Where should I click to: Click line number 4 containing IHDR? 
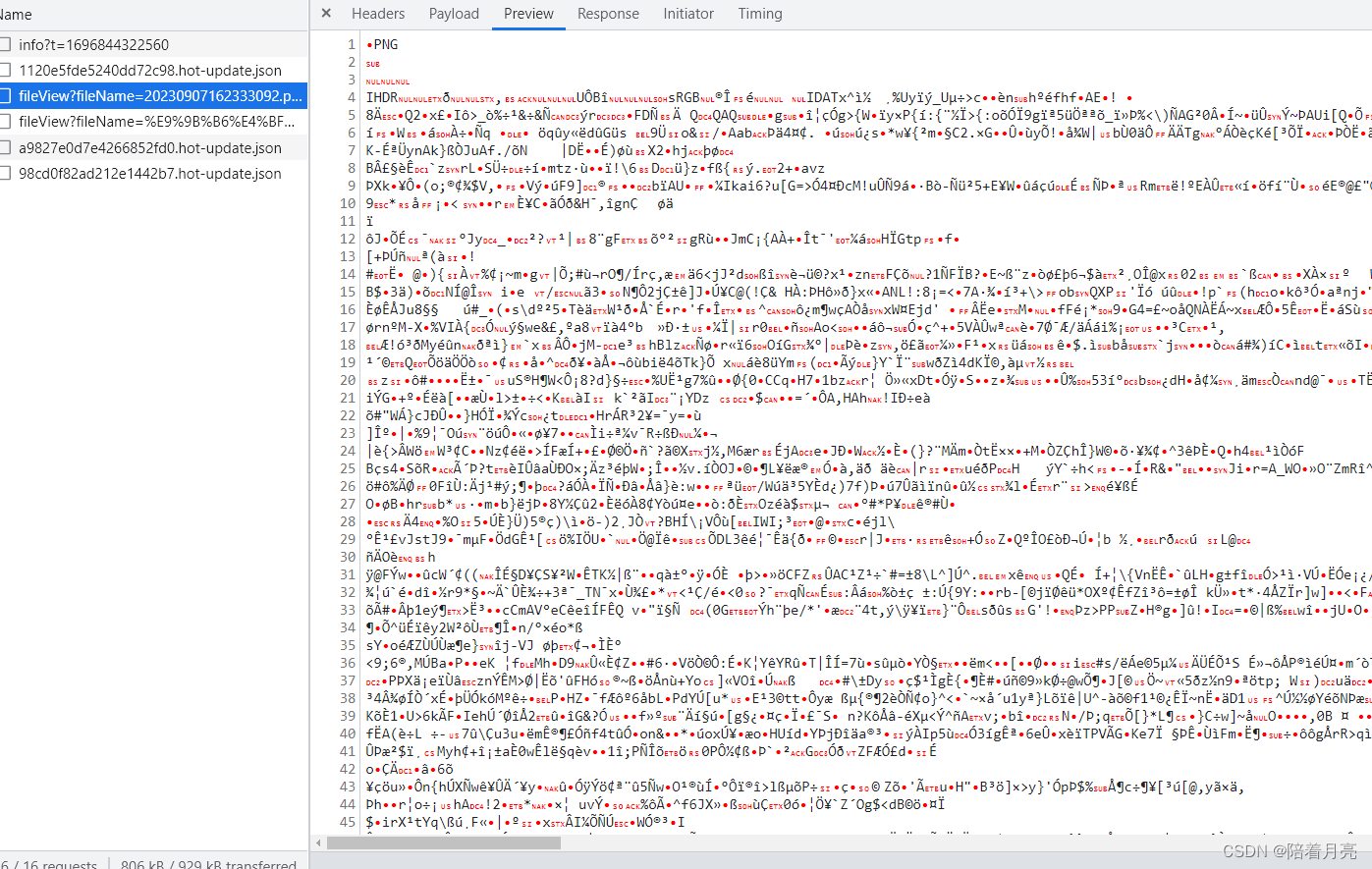point(352,97)
